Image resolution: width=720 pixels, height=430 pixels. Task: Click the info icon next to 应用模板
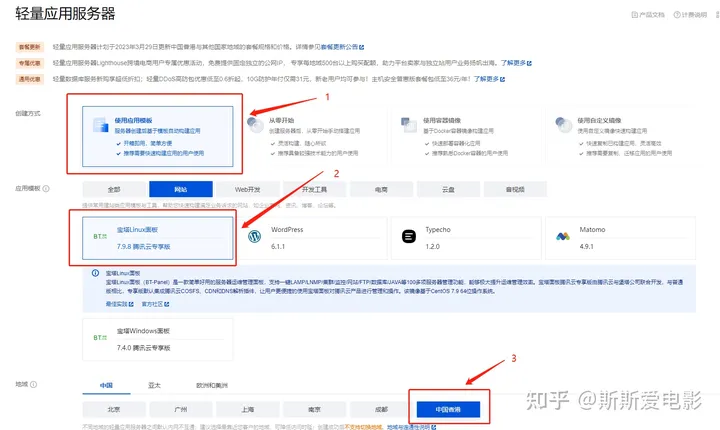tap(46, 188)
